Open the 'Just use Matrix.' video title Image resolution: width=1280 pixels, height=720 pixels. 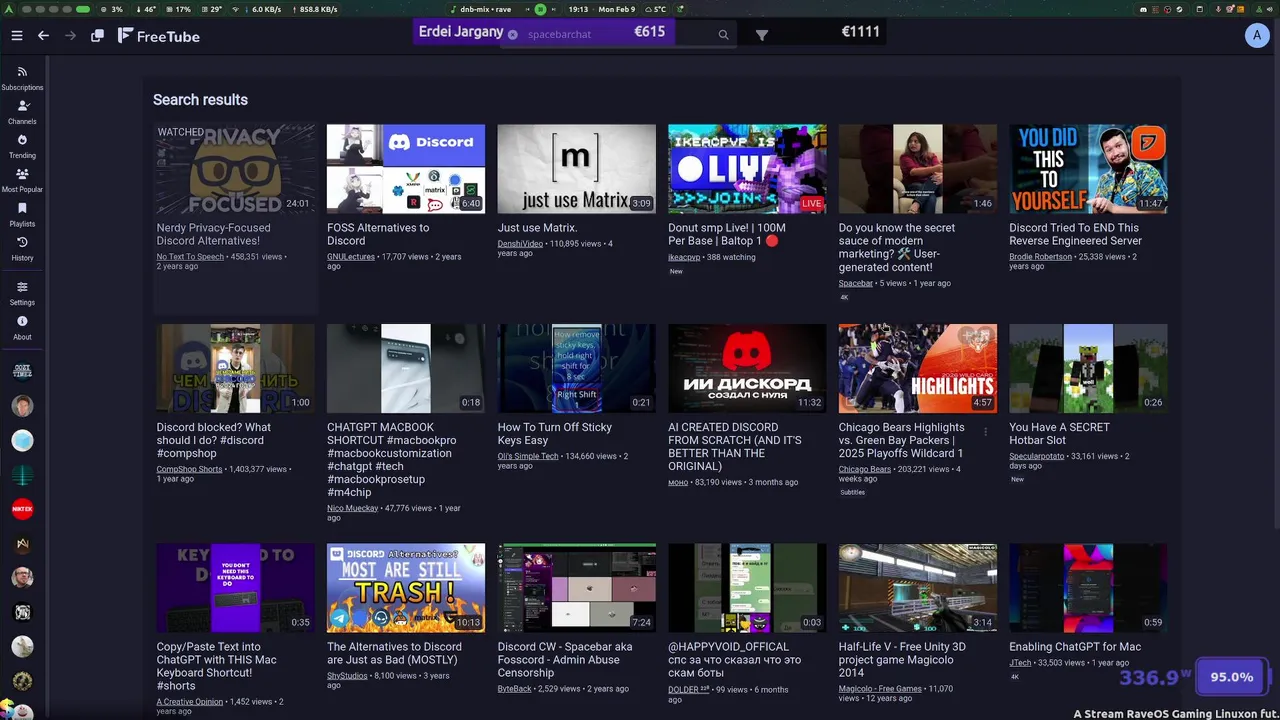[x=538, y=228]
